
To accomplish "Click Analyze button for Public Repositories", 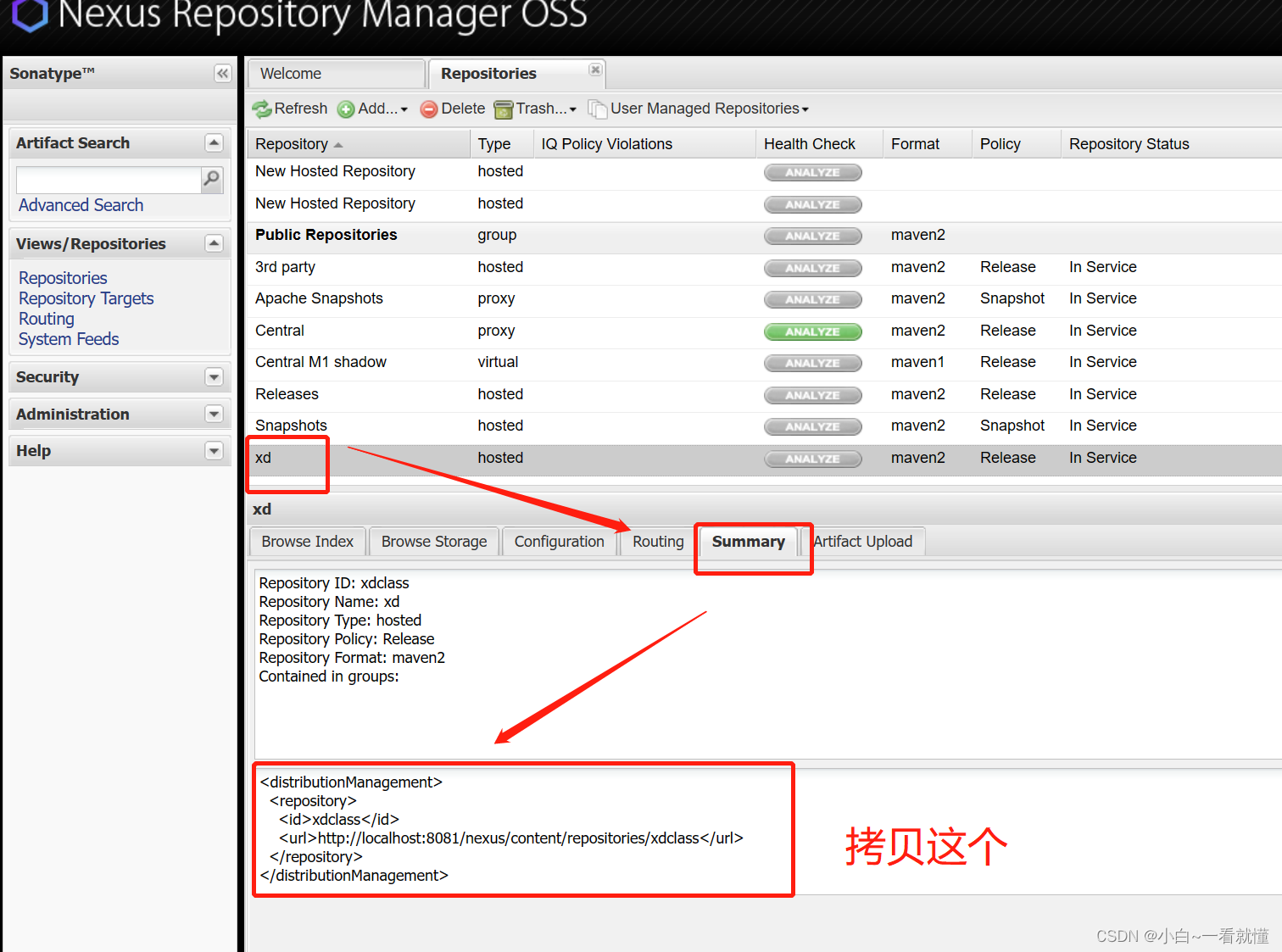I will coord(812,236).
